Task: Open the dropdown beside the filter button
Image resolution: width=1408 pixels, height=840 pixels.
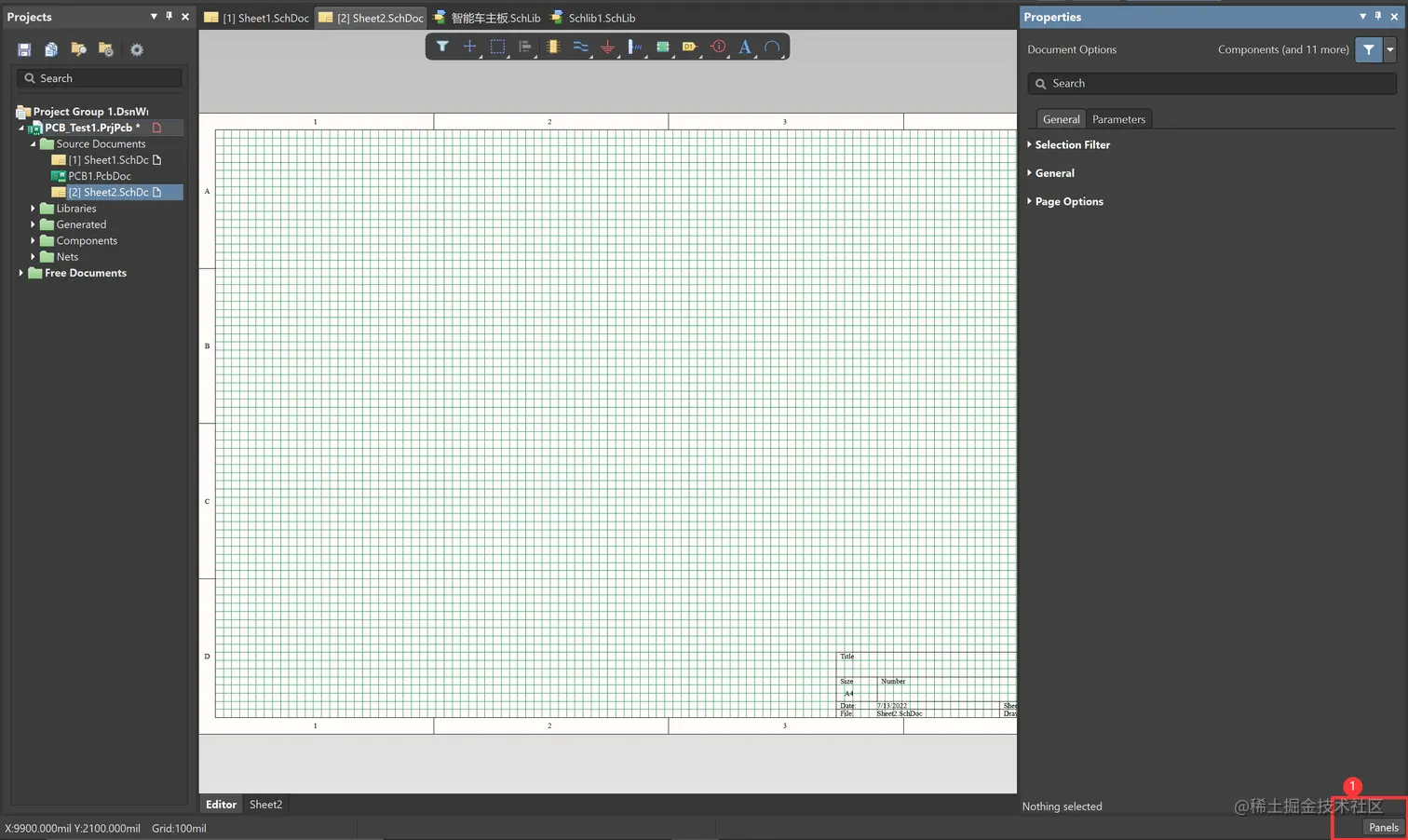Action: (1389, 49)
